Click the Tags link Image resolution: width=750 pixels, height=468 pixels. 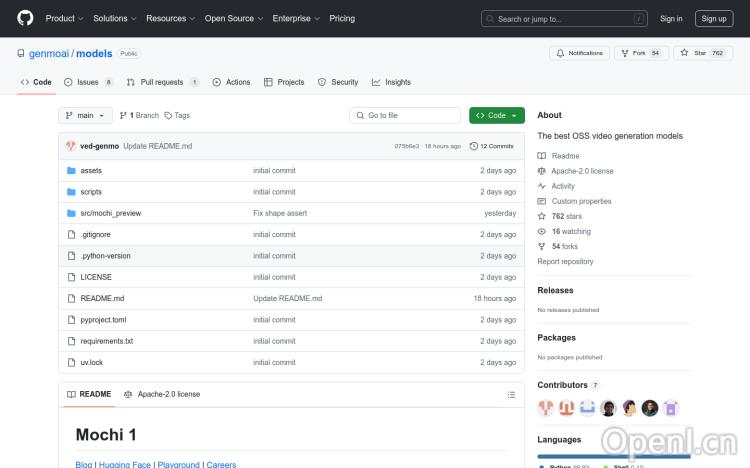[177, 115]
